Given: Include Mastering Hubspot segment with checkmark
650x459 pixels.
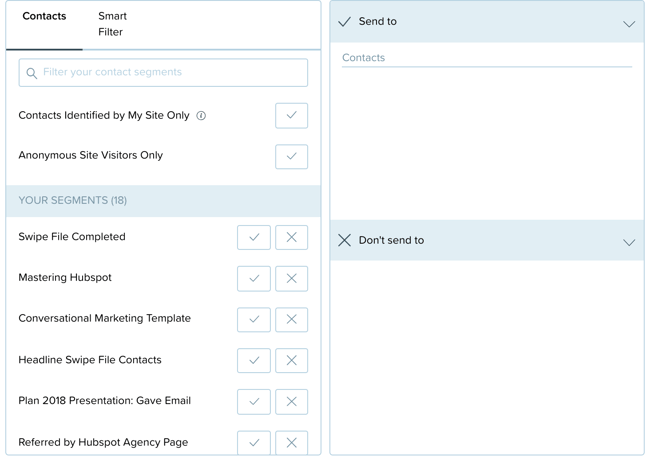Looking at the screenshot, I should pyautogui.click(x=254, y=279).
